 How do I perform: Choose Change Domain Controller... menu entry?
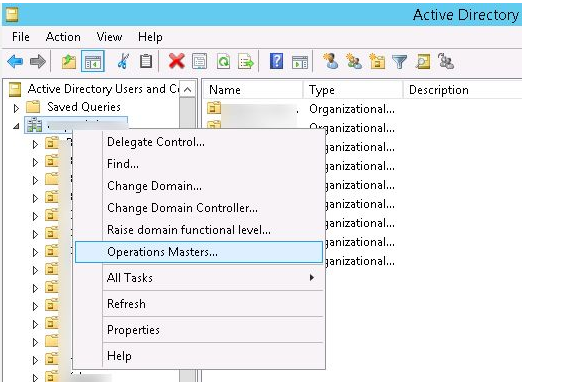pos(199,208)
